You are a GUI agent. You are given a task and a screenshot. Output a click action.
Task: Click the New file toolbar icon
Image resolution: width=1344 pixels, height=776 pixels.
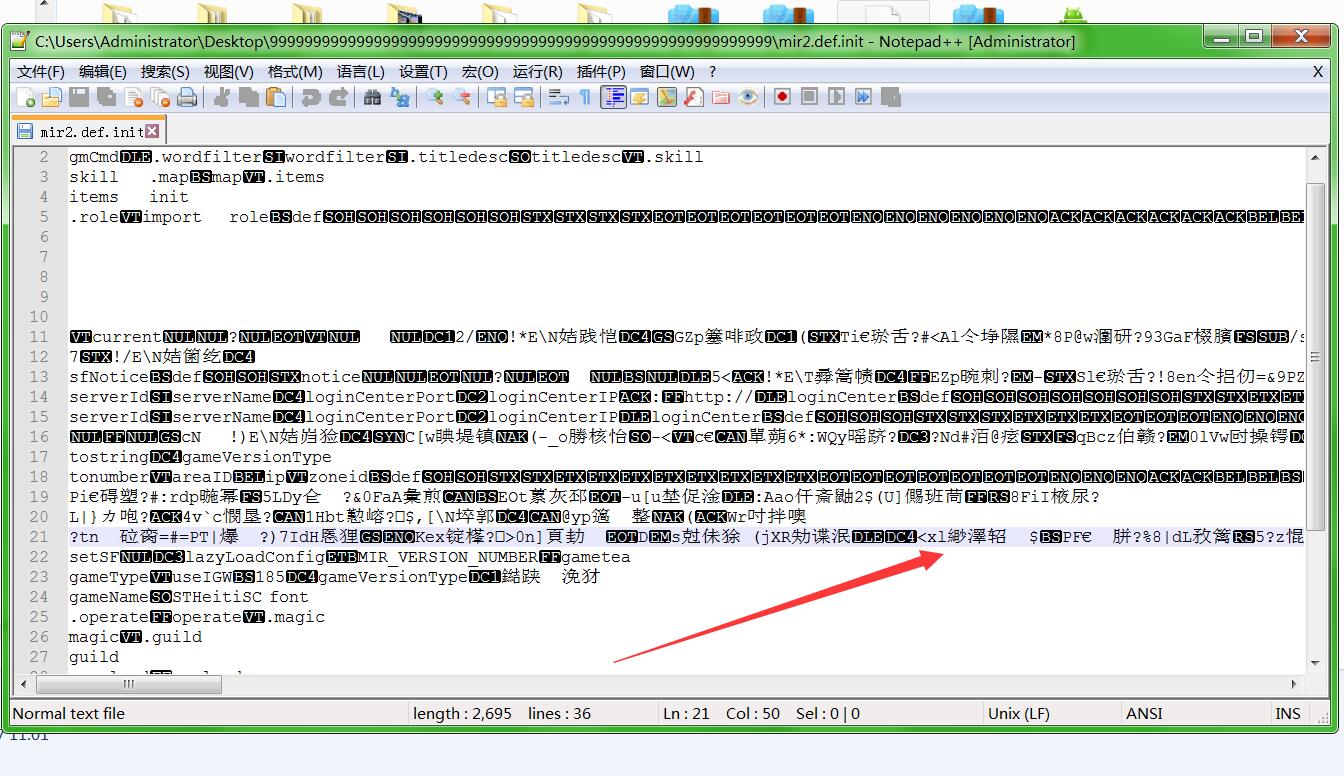click(26, 97)
